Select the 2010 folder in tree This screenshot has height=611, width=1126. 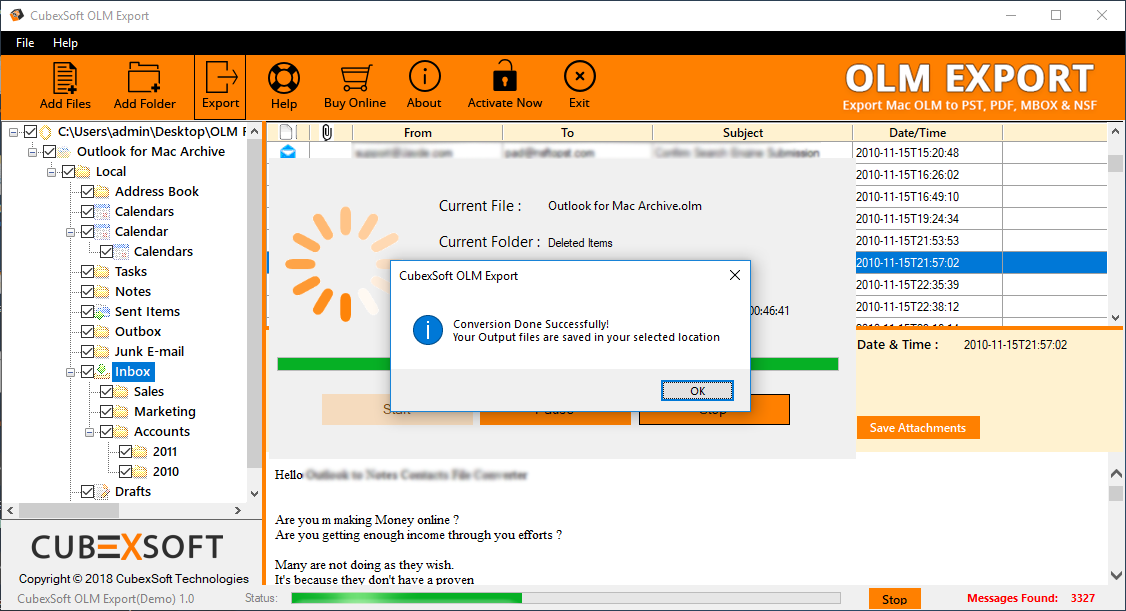pos(166,472)
